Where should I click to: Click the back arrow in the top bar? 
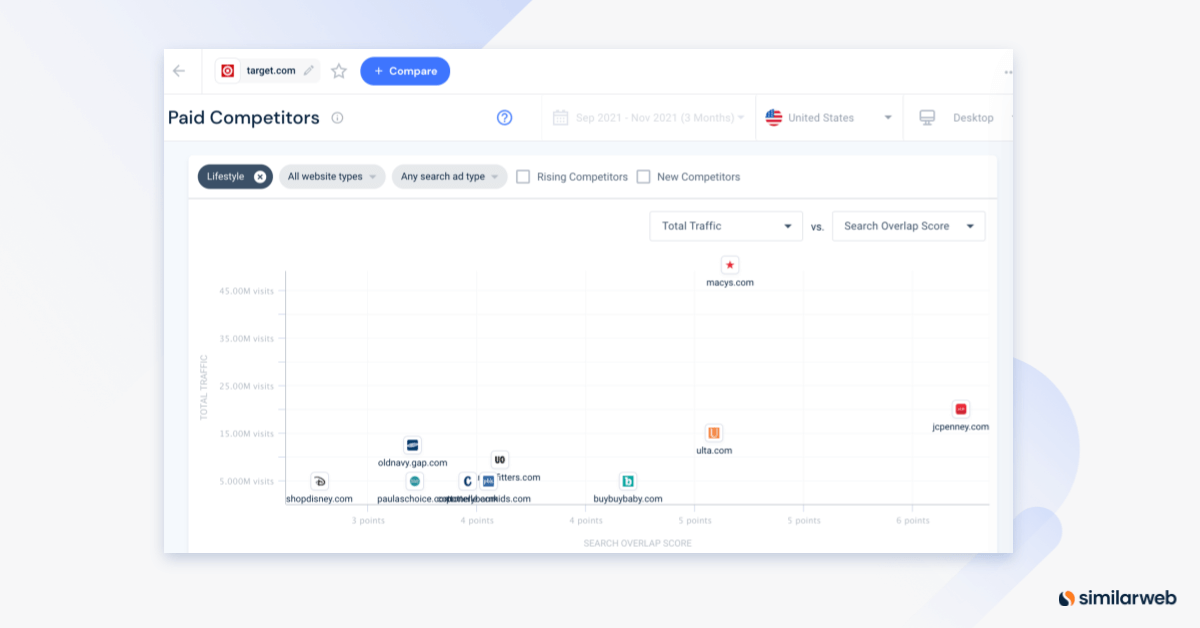pyautogui.click(x=180, y=70)
